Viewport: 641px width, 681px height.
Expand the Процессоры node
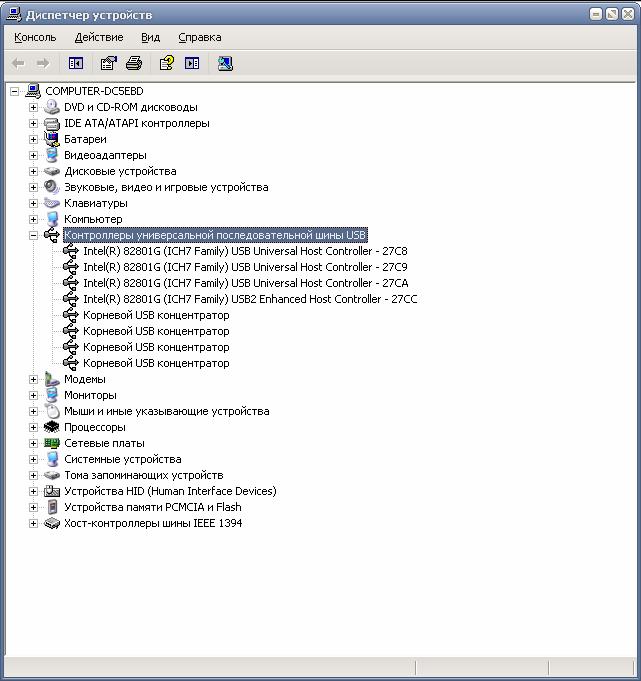point(33,427)
